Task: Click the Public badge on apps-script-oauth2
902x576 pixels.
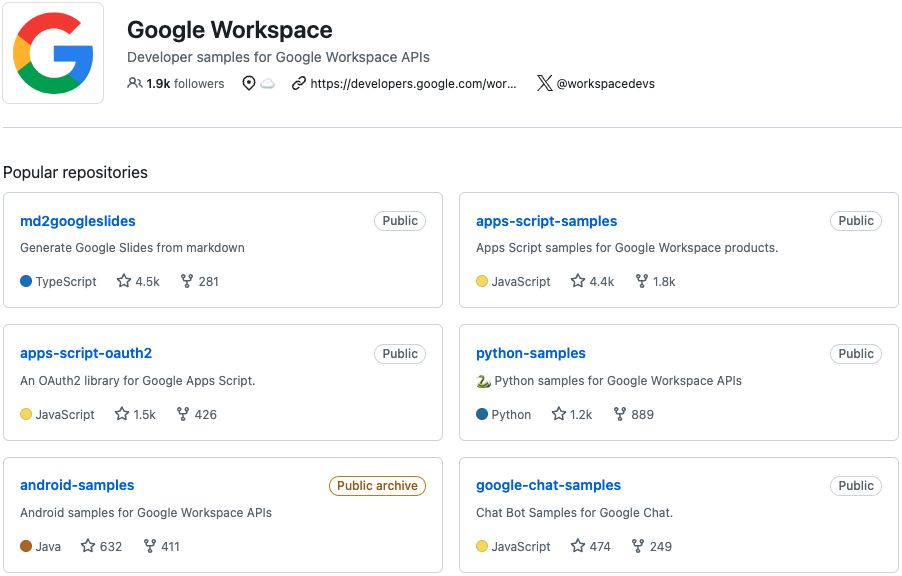Action: [400, 353]
